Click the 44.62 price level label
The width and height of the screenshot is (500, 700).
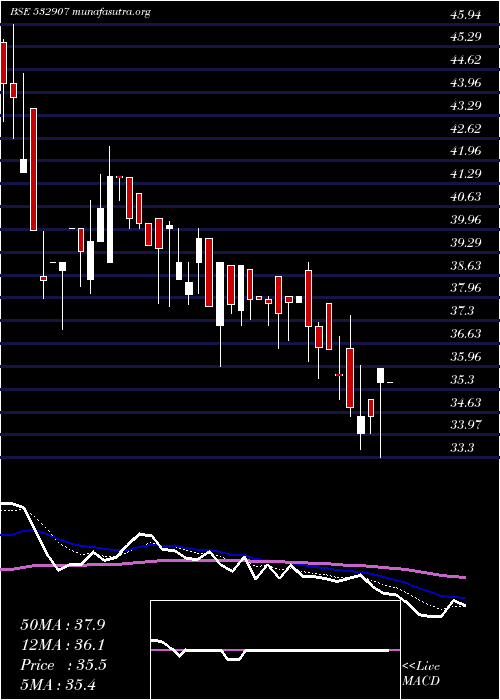pos(466,59)
